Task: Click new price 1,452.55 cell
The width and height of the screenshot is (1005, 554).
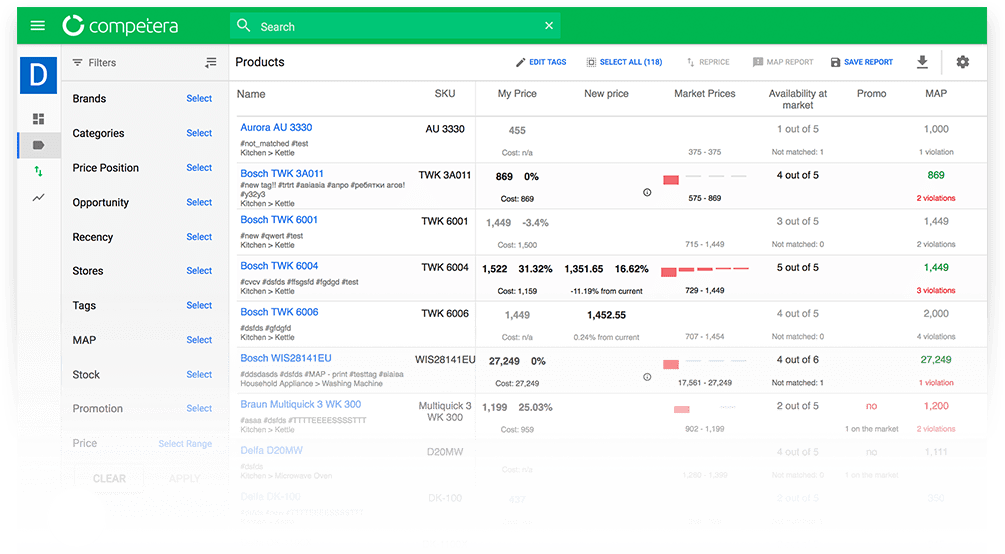Action: [606, 315]
